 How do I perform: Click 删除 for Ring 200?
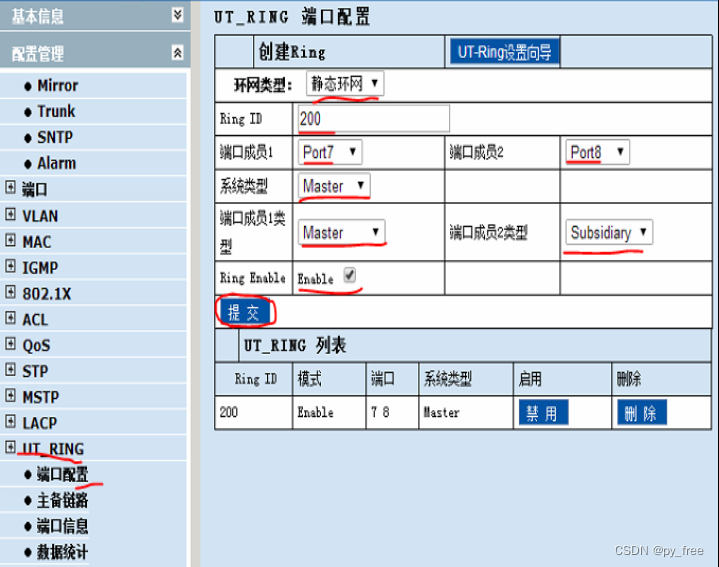642,413
